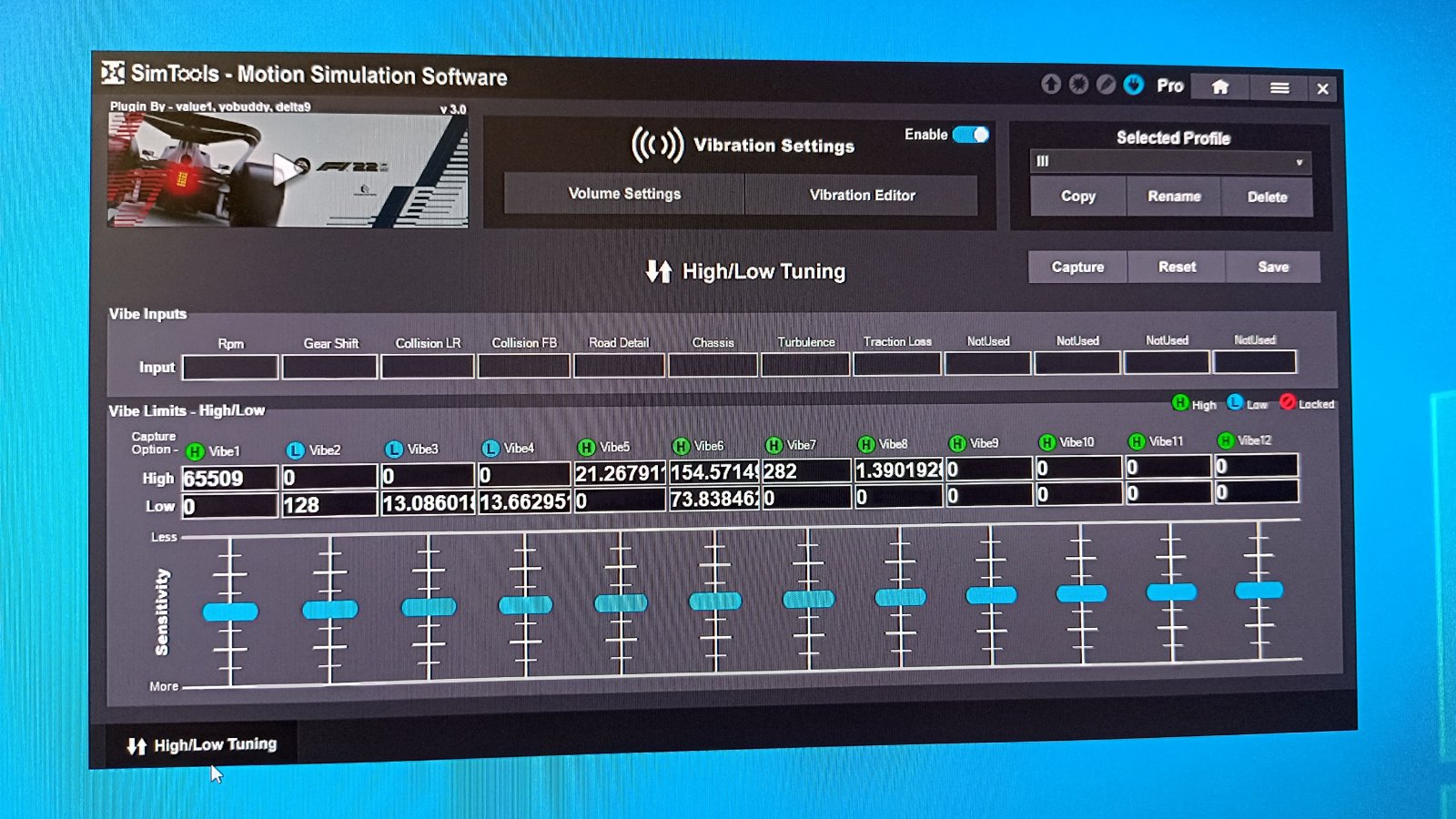Click the burst-shaped icon in title bar
Screen dimensions: 1456x819
(x=1078, y=85)
